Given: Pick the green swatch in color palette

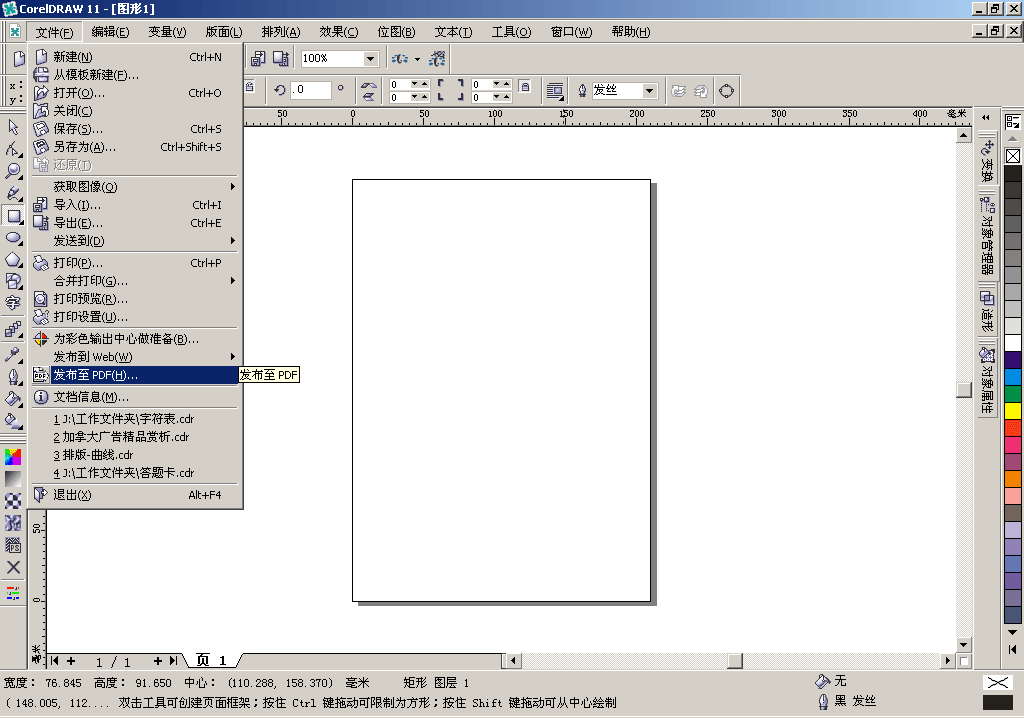Looking at the screenshot, I should pos(1013,393).
